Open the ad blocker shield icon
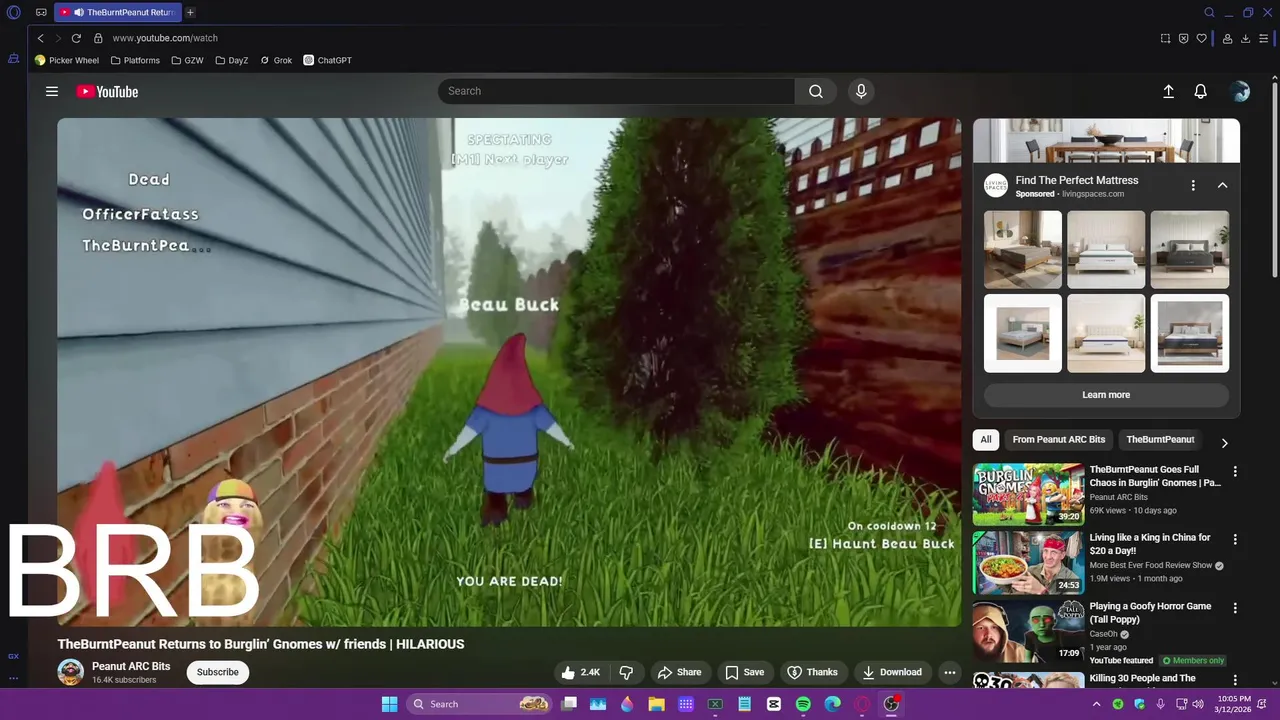 (1183, 38)
